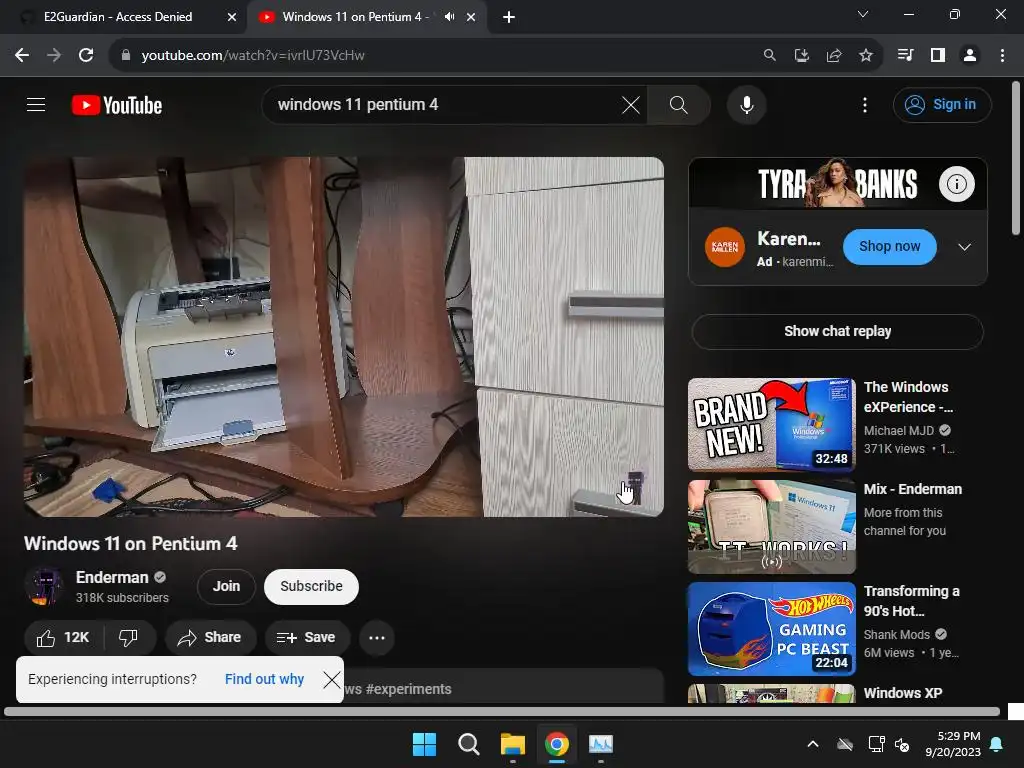Image resolution: width=1024 pixels, height=768 pixels.
Task: Click the Sign in button
Action: point(942,104)
